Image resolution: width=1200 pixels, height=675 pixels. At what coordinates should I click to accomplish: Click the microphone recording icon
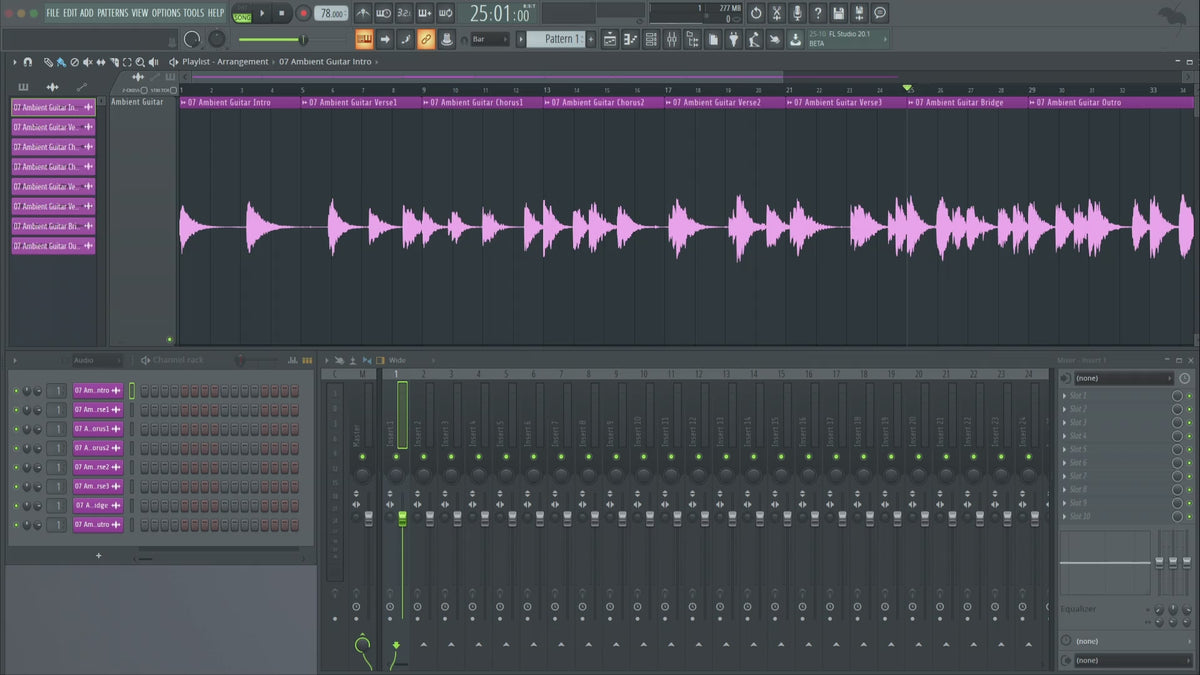pos(797,13)
